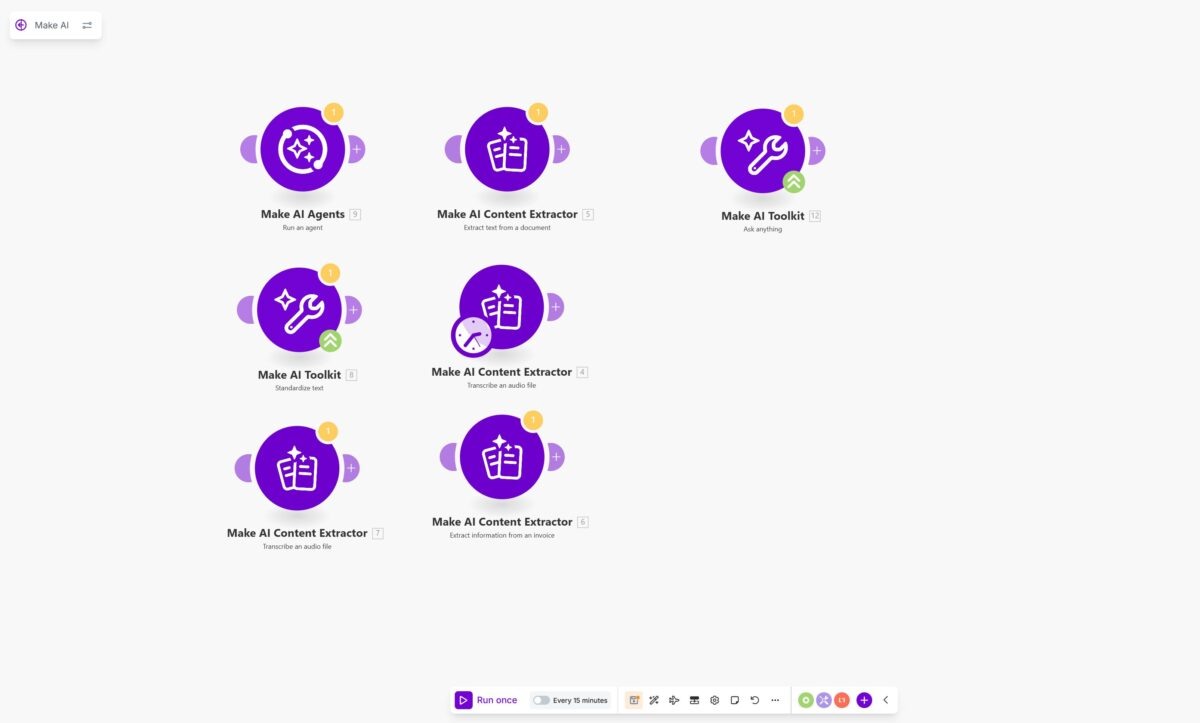
Task: Click the green round favorite app icon
Action: (806, 700)
